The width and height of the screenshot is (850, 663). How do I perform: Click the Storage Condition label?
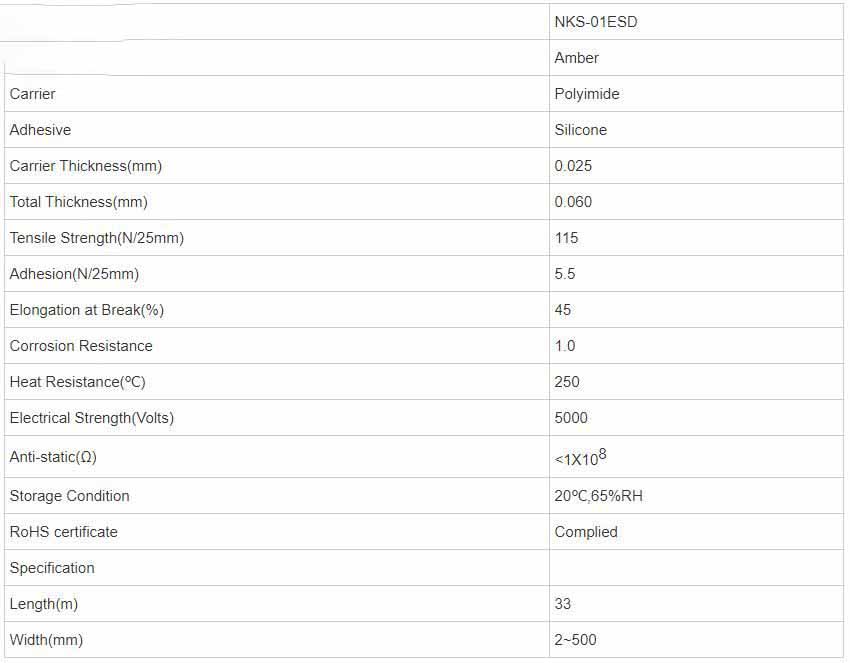tap(69, 496)
